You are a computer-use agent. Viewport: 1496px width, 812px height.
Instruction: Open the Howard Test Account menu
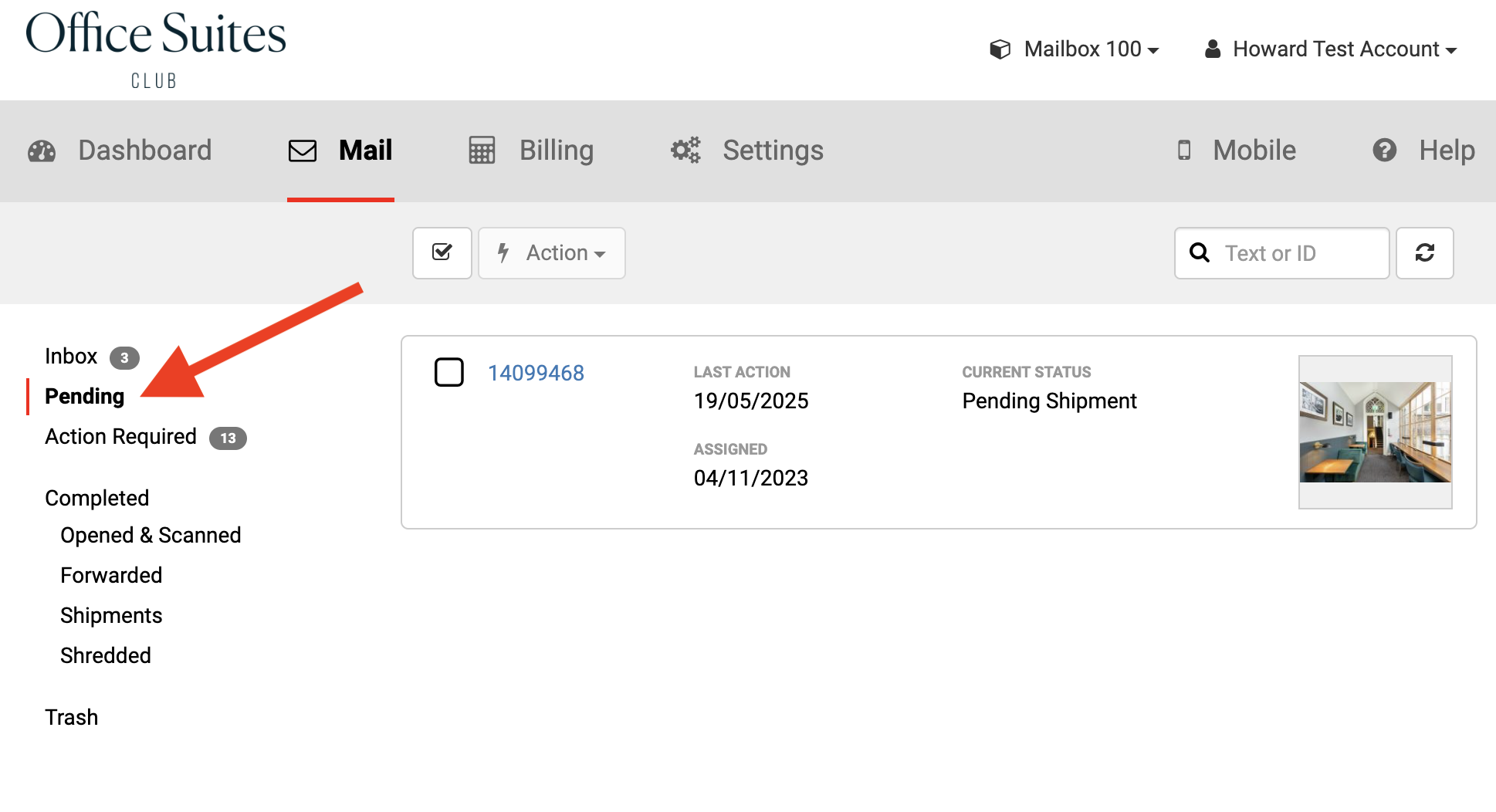(1331, 49)
